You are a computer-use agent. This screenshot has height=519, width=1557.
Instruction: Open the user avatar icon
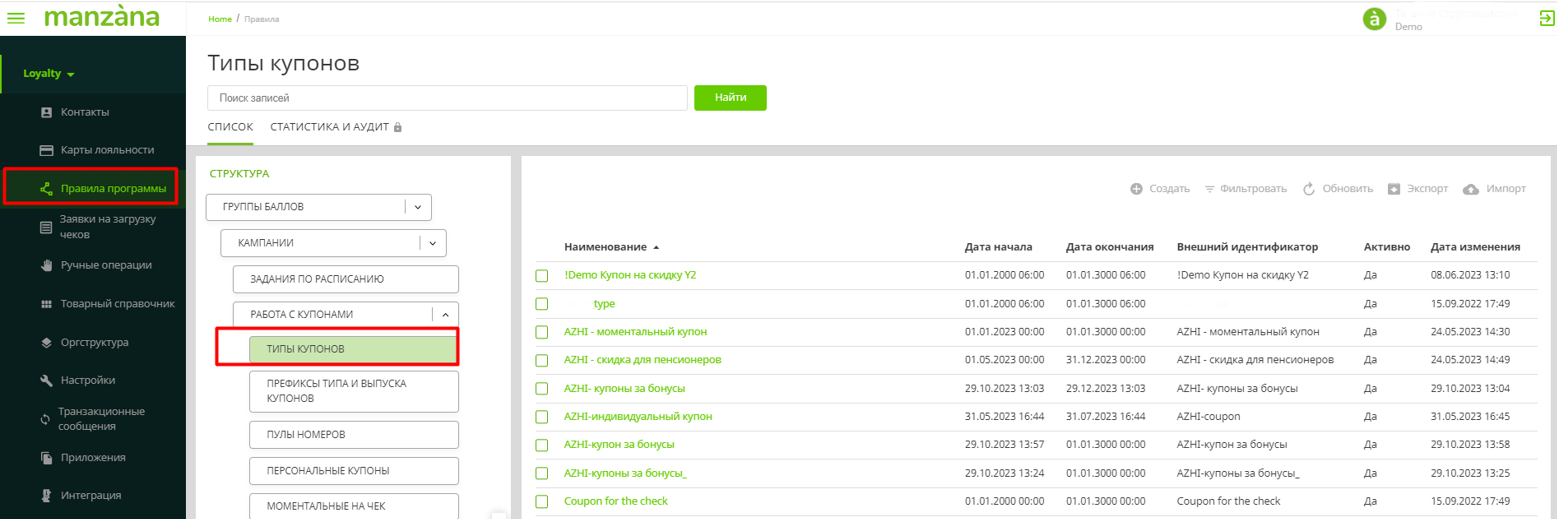click(x=1376, y=19)
